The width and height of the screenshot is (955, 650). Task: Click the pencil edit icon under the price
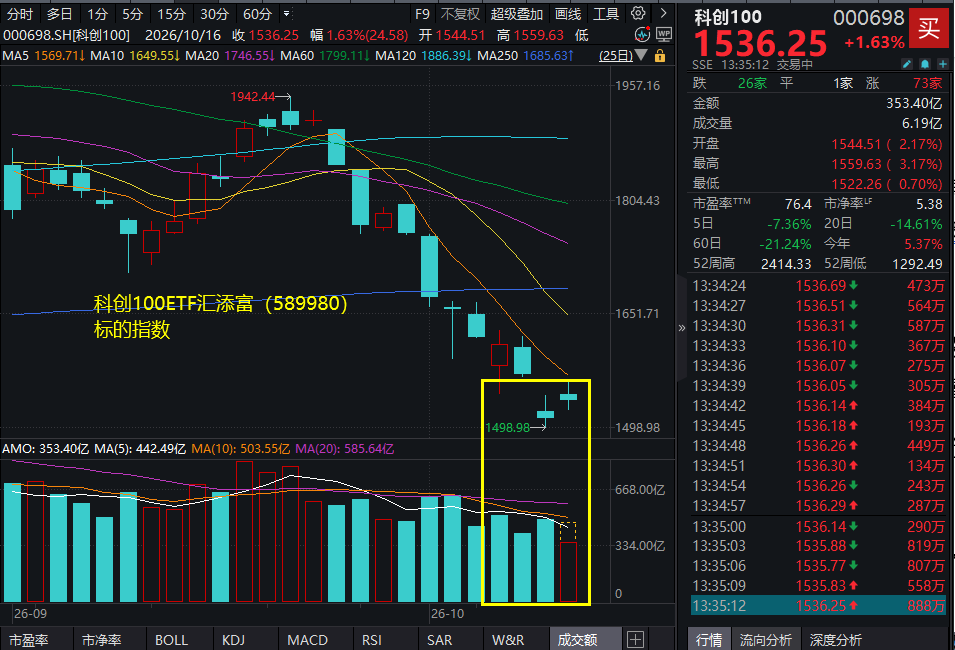pos(907,64)
